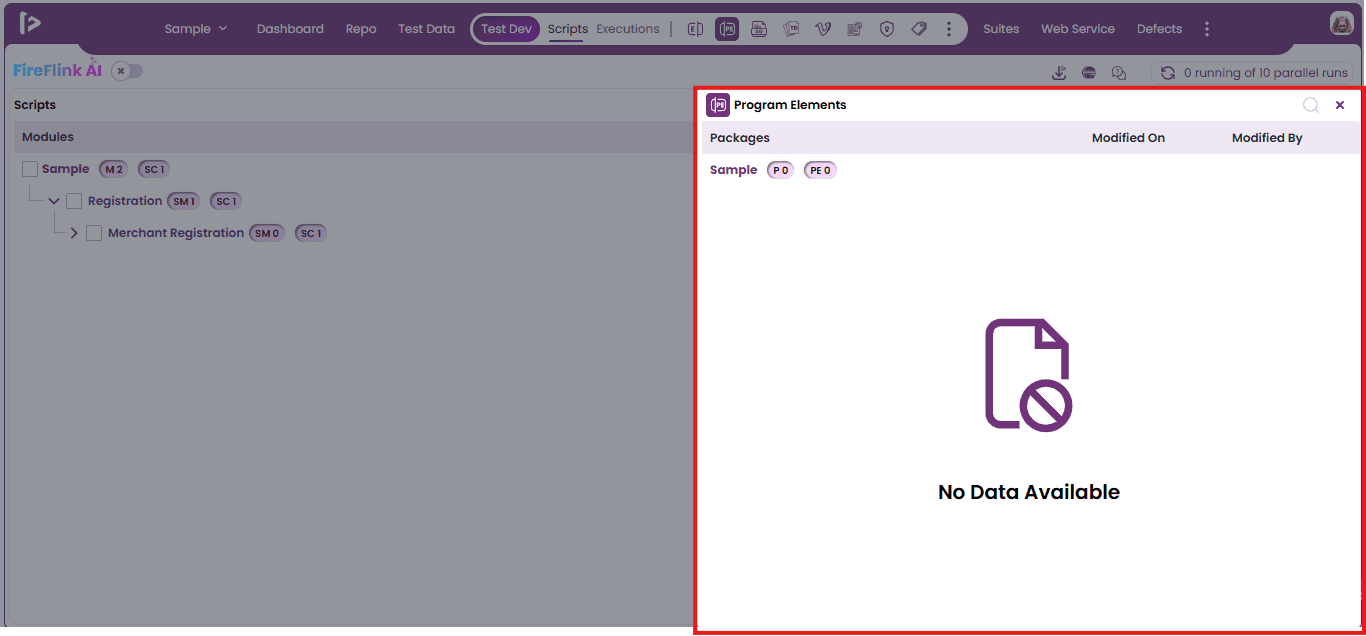Click the SC 1 badge on Registration row
Screen dimensions: 1366x636
pos(226,201)
